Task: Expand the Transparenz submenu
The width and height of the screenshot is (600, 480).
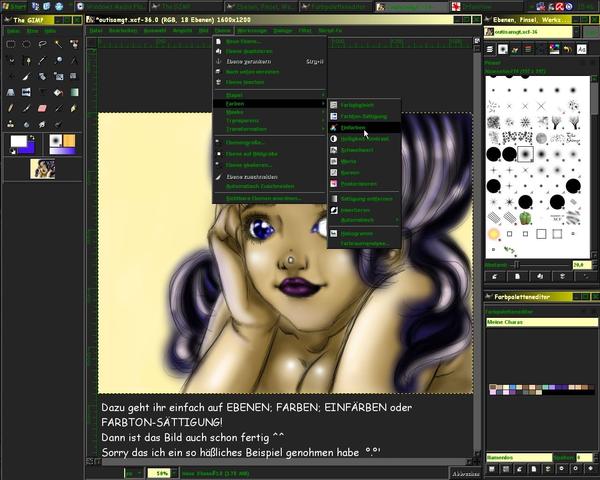Action: [x=270, y=121]
